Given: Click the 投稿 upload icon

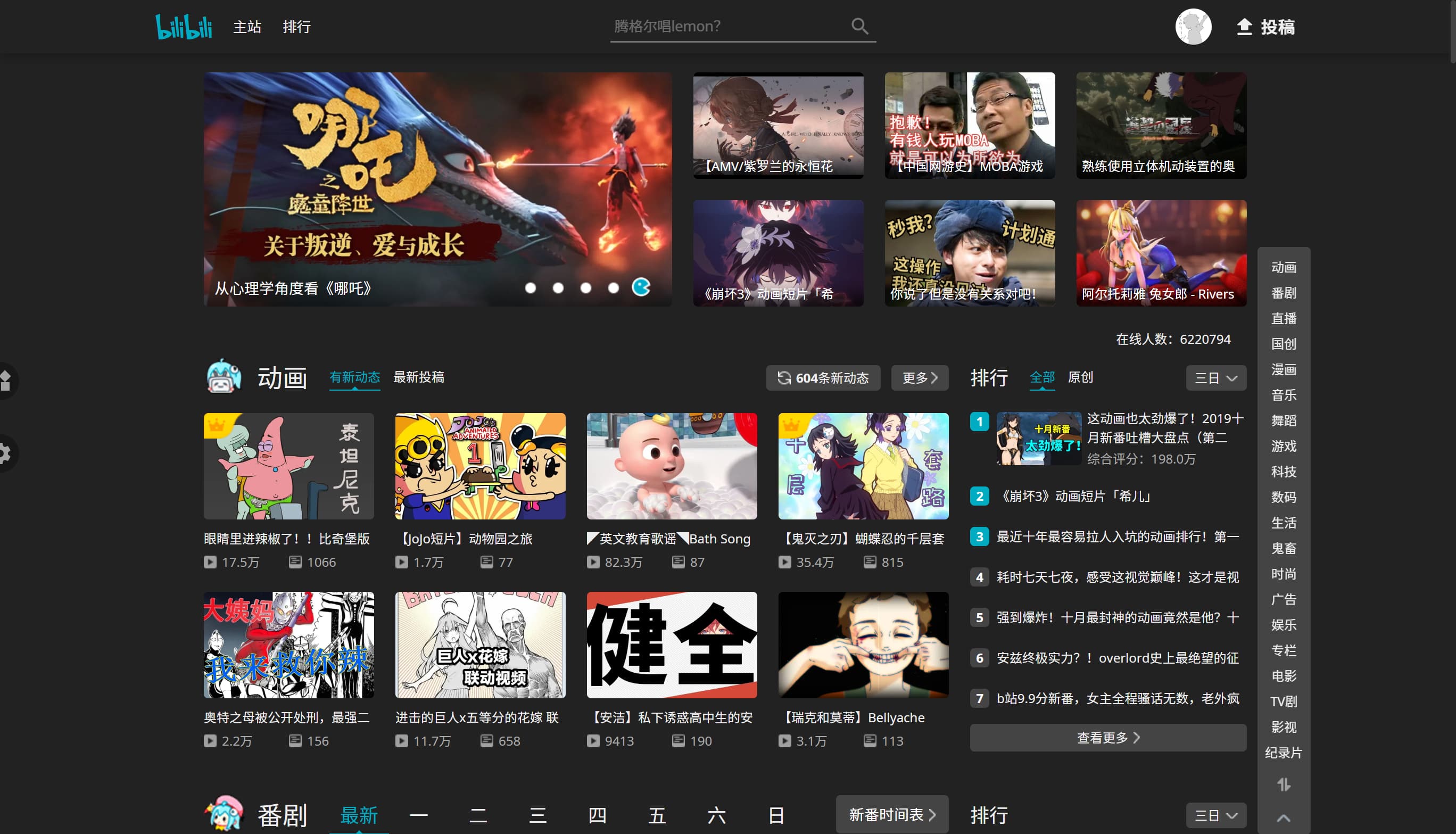Looking at the screenshot, I should pos(1244,27).
